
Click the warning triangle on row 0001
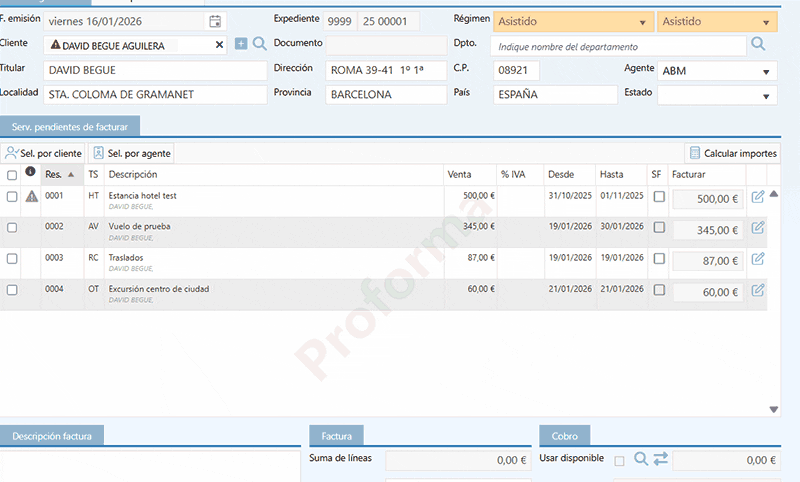[32, 196]
